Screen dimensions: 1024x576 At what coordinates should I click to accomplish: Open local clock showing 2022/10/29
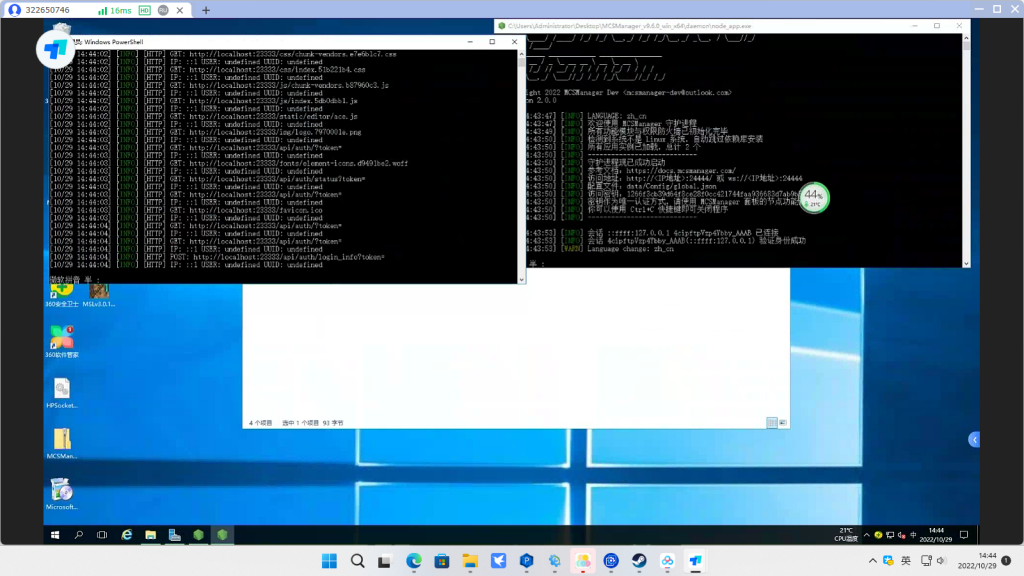pyautogui.click(x=977, y=561)
